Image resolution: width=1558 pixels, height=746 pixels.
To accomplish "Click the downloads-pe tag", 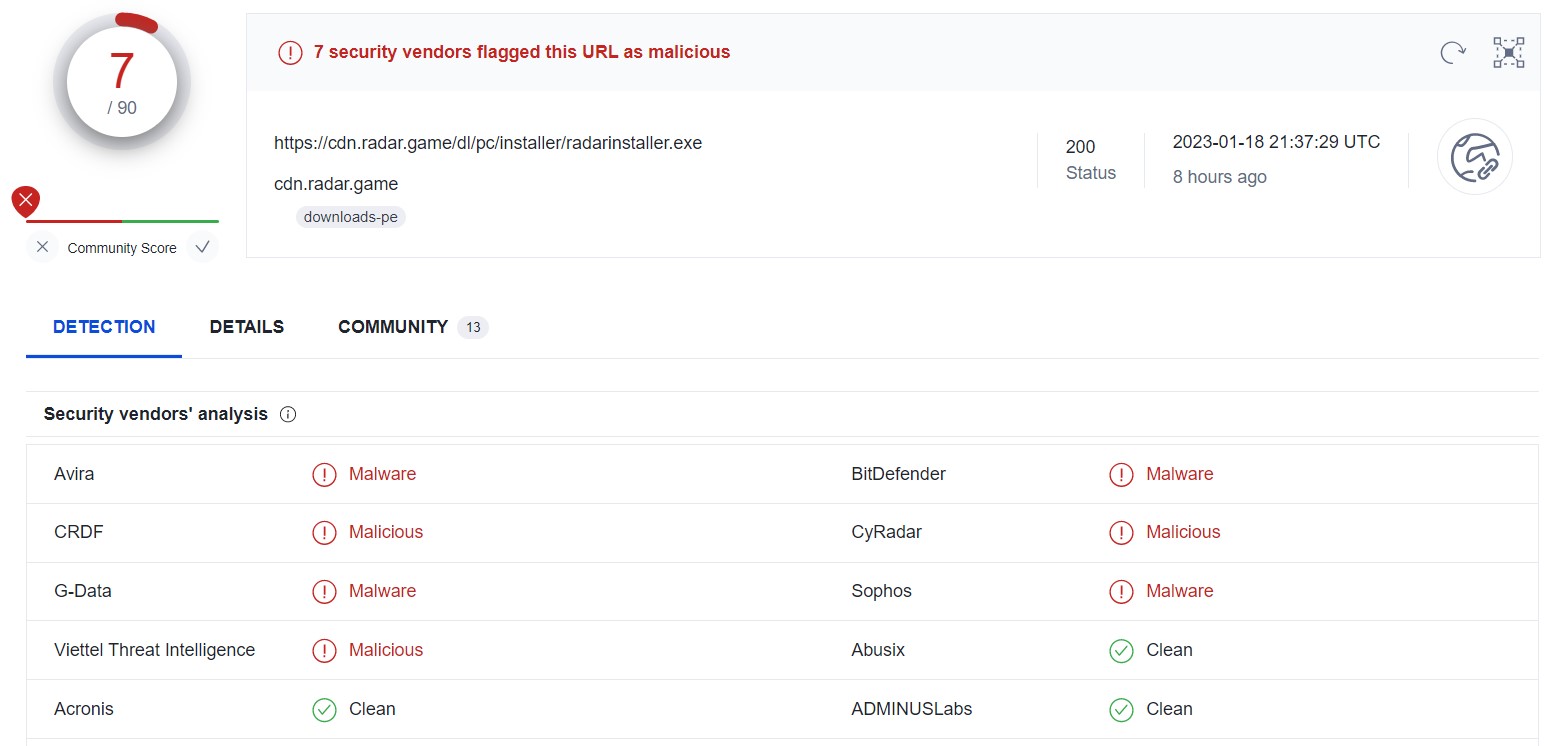I will (351, 217).
